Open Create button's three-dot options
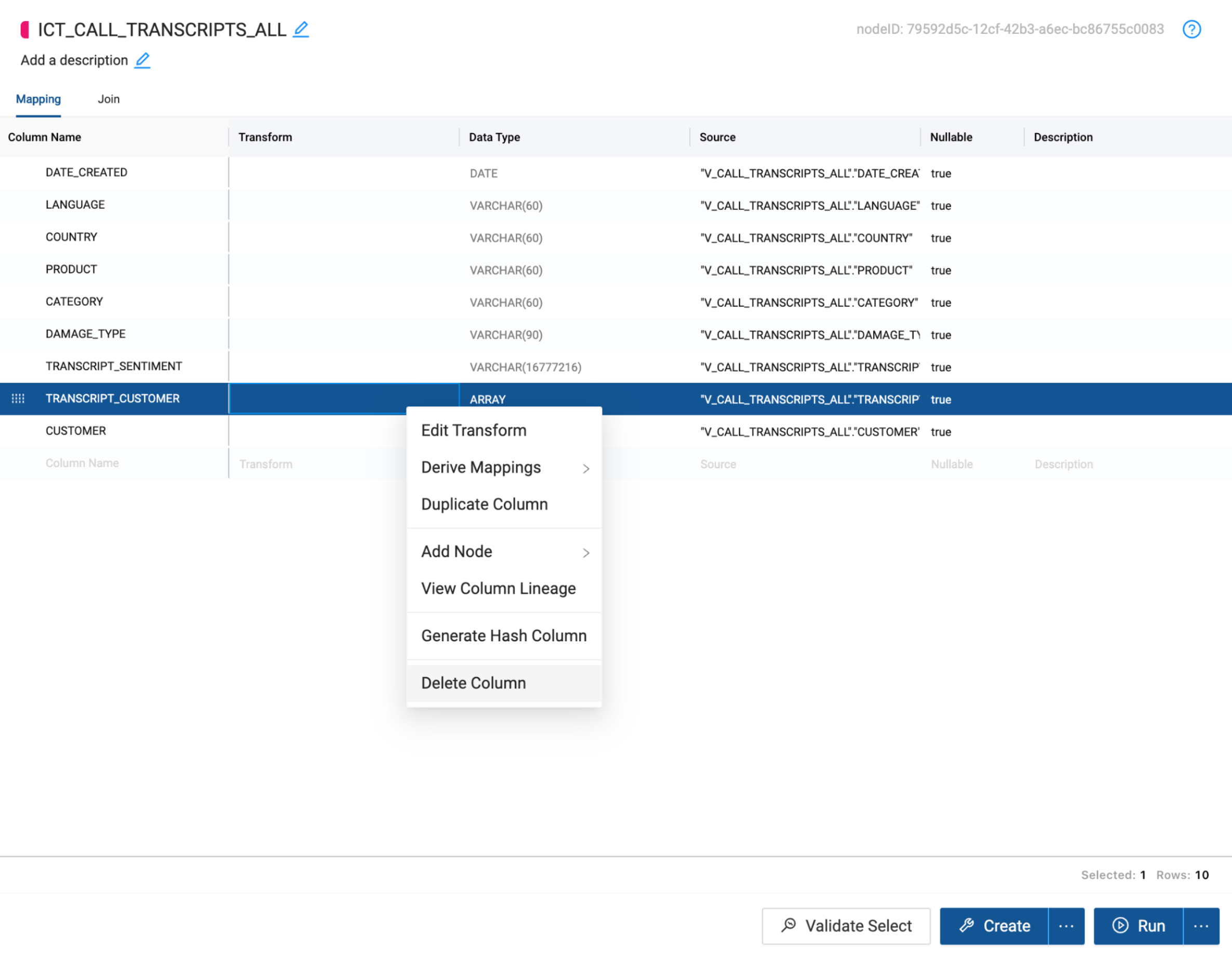This screenshot has width=1232, height=953. (1066, 926)
